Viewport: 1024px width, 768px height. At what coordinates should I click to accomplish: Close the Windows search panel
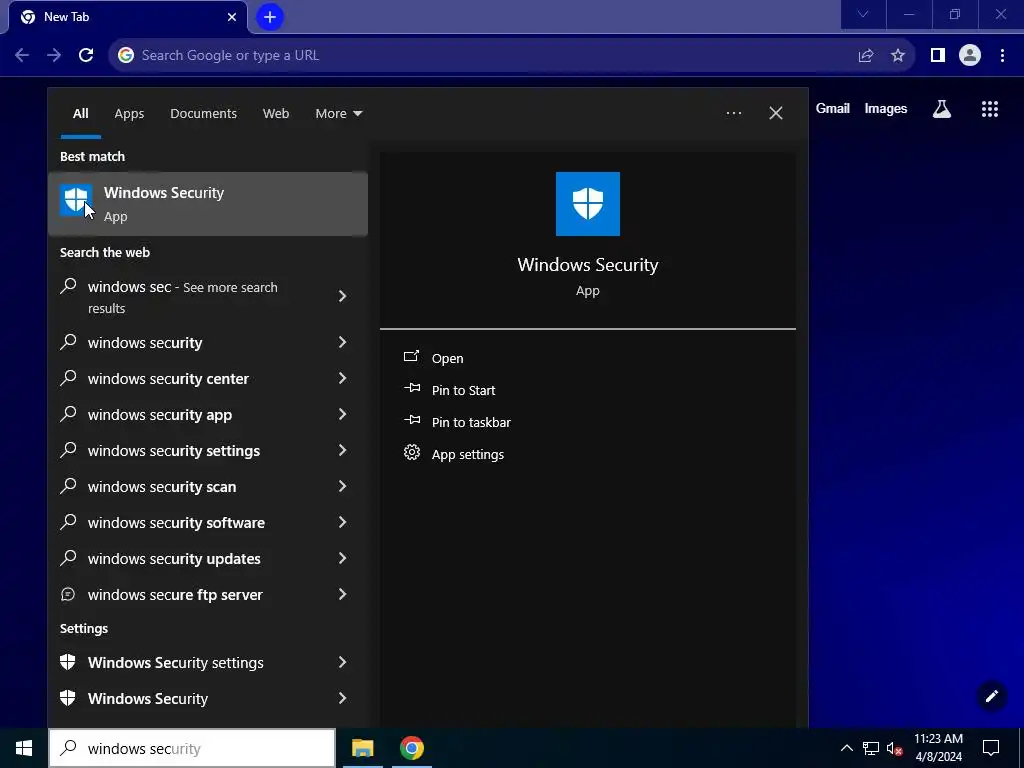click(x=775, y=113)
